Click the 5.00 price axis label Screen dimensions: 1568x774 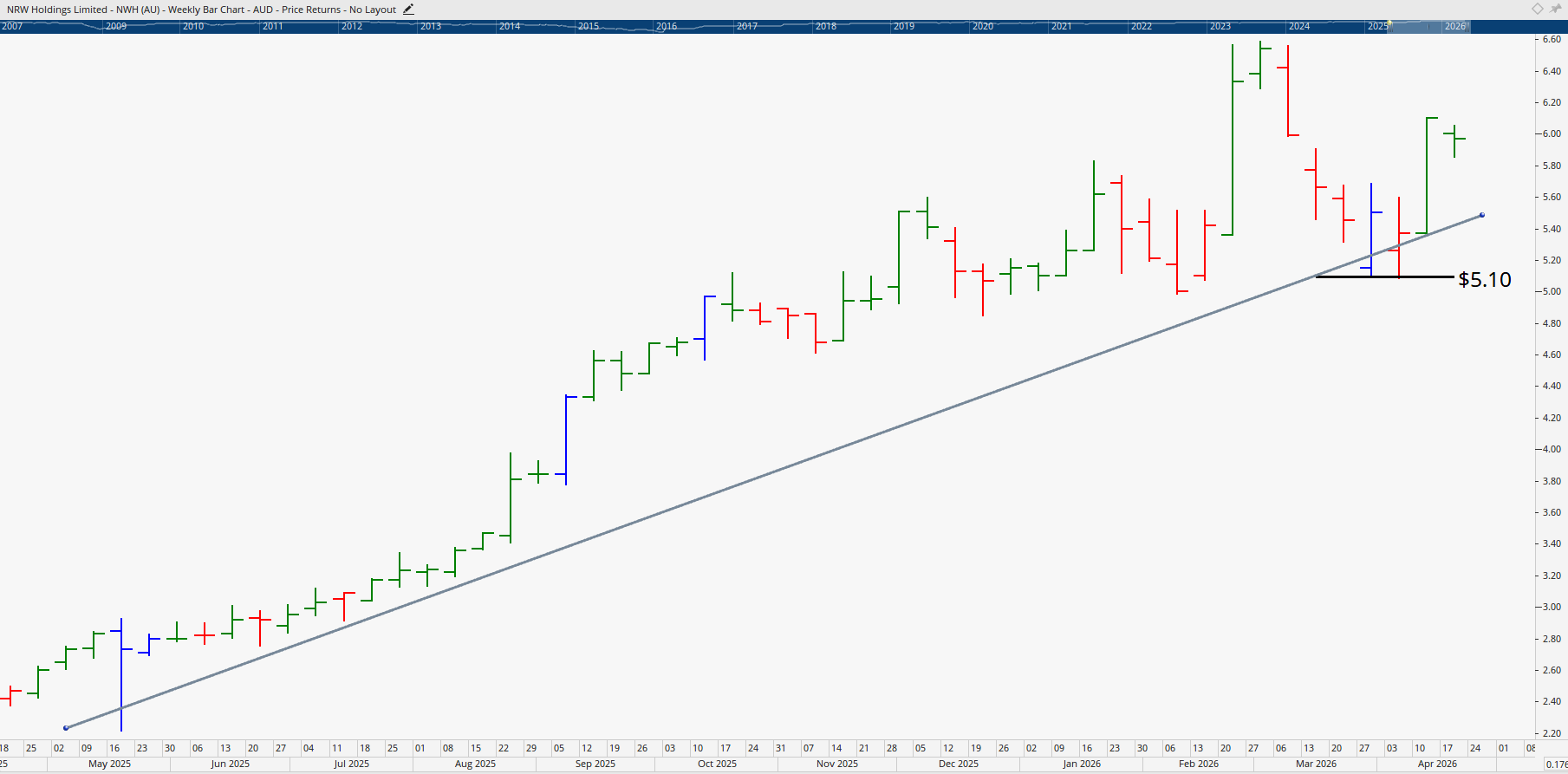[1552, 291]
